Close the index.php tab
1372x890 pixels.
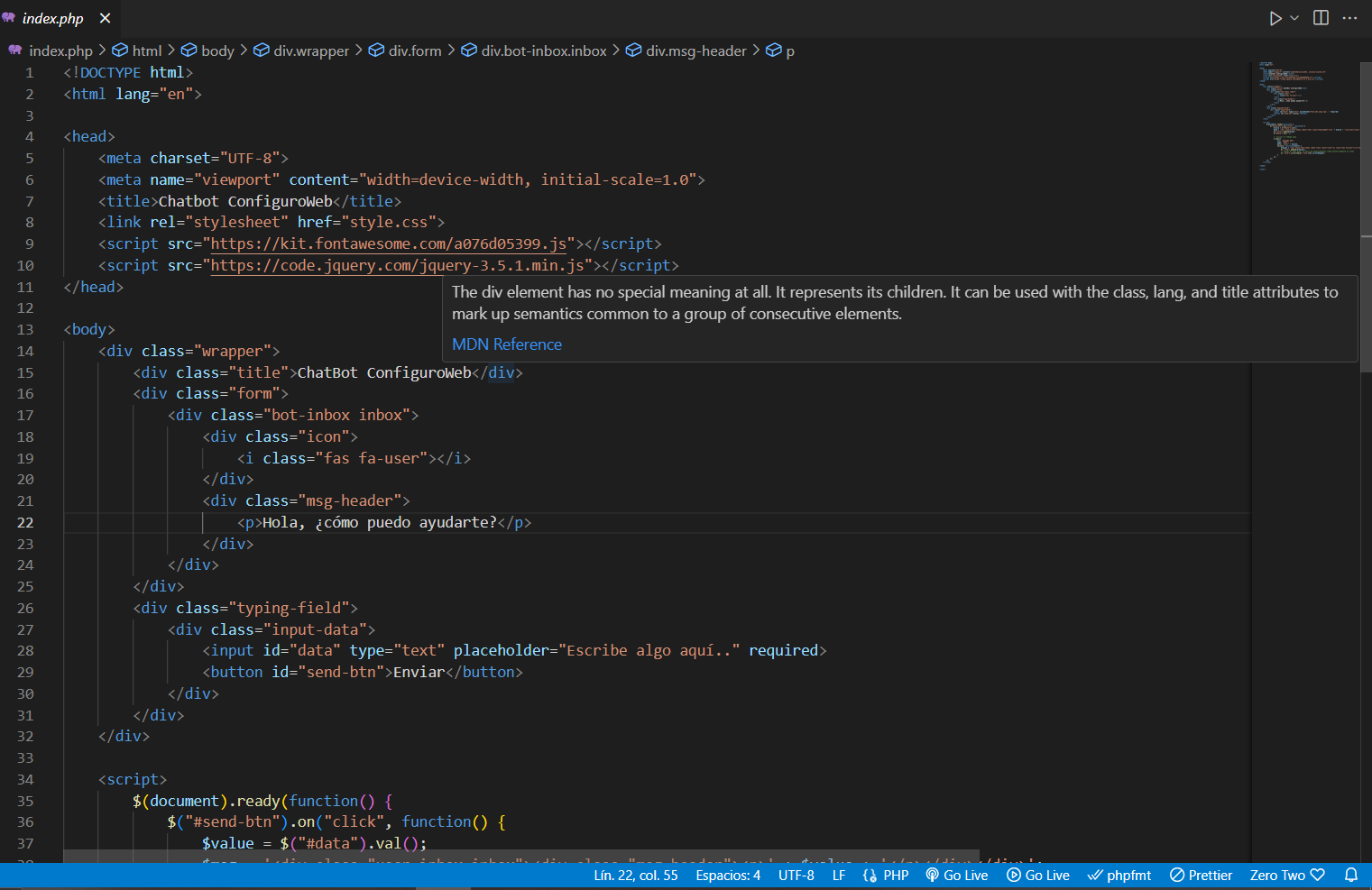106,18
